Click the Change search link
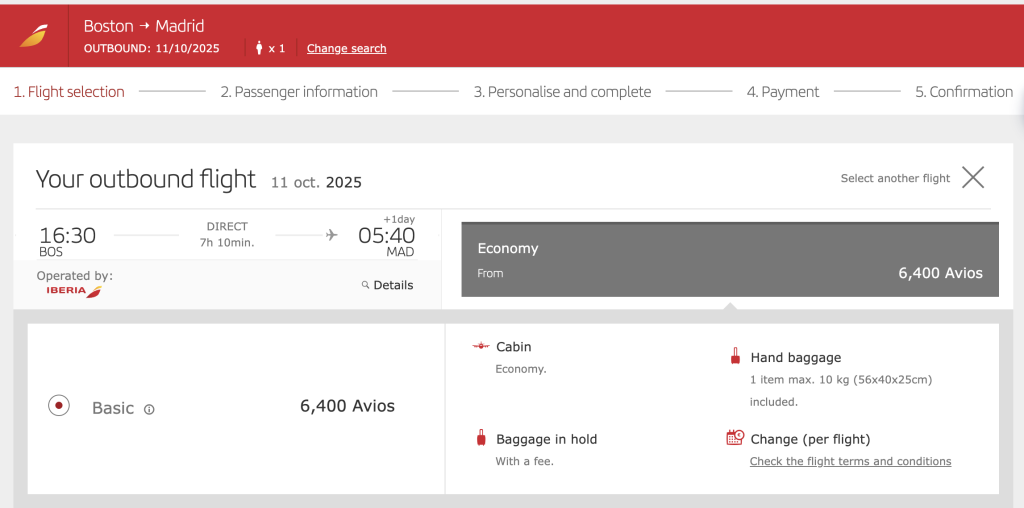The image size is (1024, 508). coord(347,48)
